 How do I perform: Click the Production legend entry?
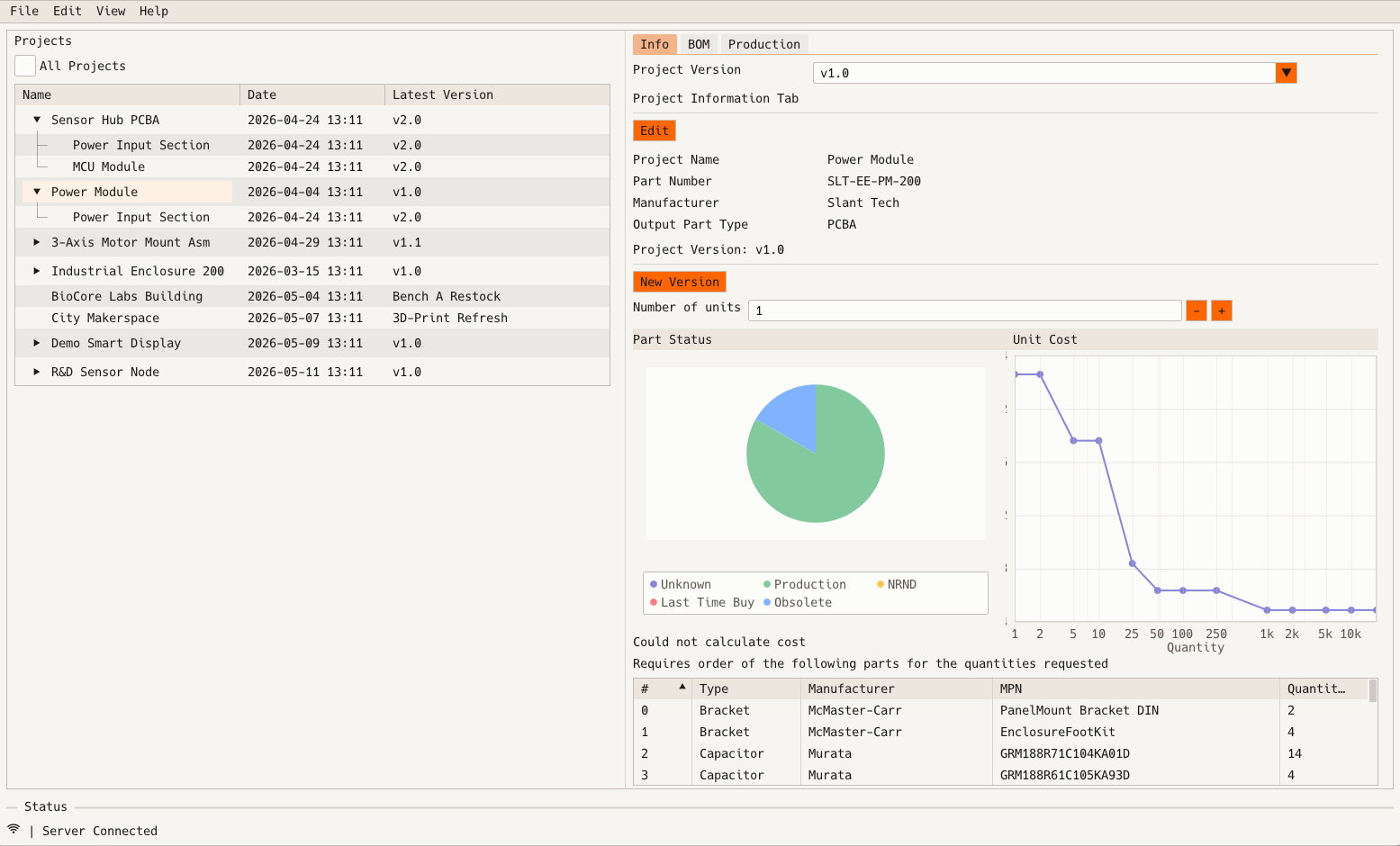805,584
